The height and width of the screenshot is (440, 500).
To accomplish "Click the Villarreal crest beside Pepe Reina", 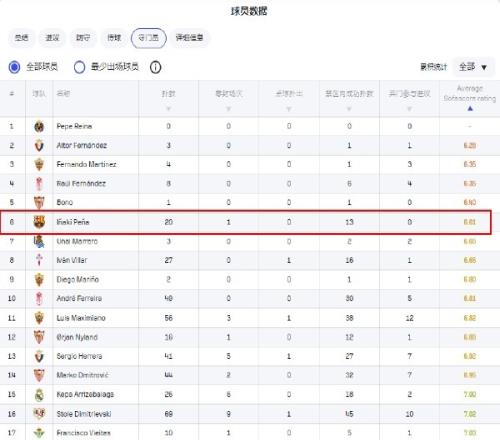I will coord(39,126).
